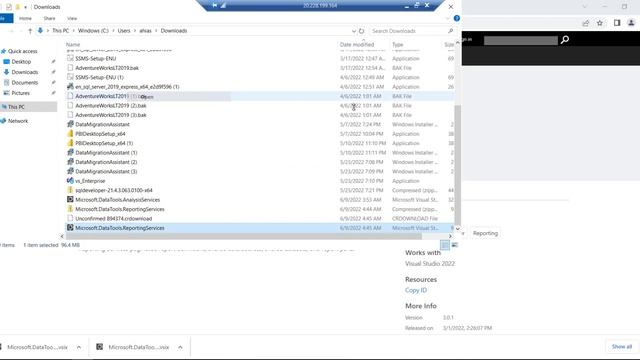
Task: Click file list scroll-down arrow
Action: point(458,229)
